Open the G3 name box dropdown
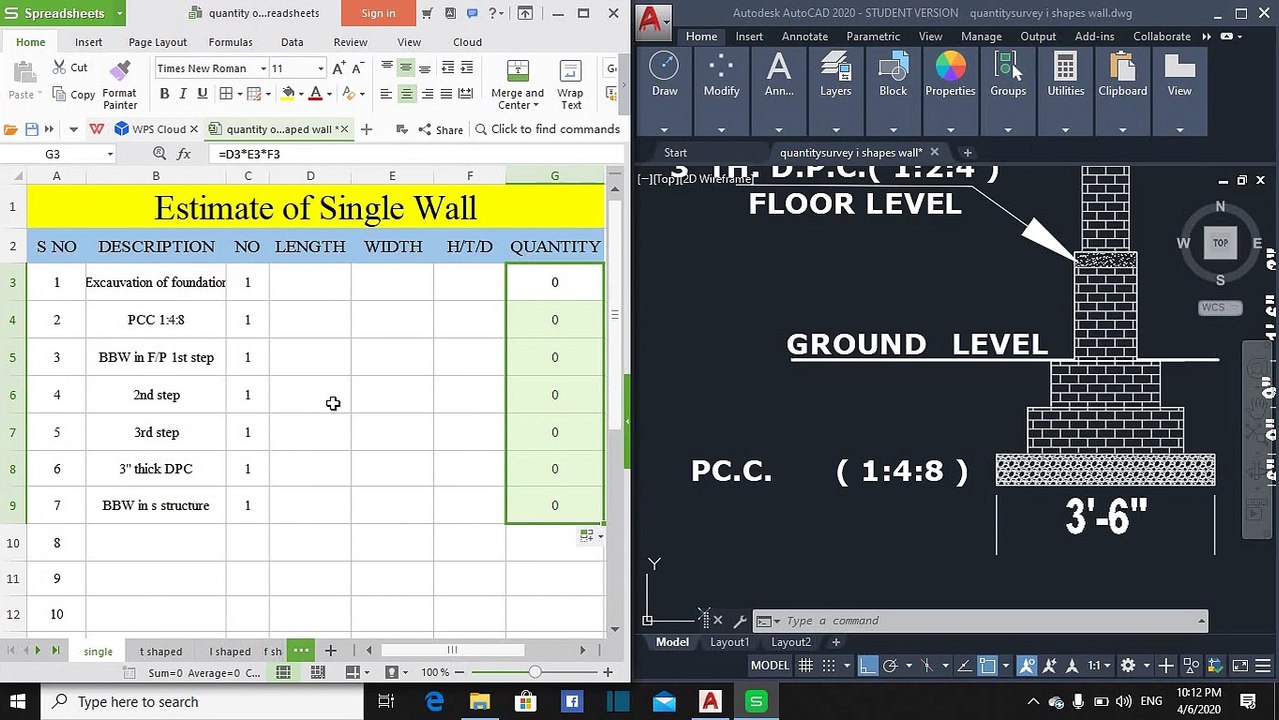This screenshot has height=720, width=1279. tap(109, 154)
